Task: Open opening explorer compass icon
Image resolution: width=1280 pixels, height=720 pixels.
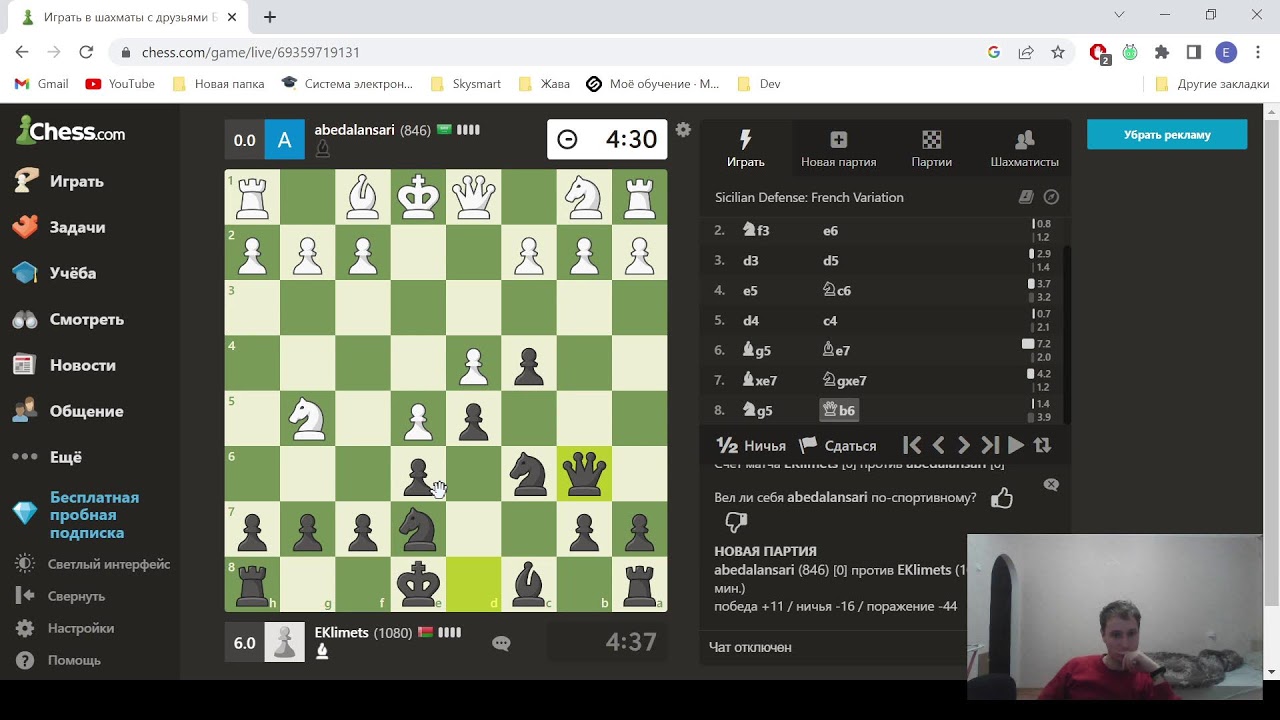Action: pos(1051,197)
